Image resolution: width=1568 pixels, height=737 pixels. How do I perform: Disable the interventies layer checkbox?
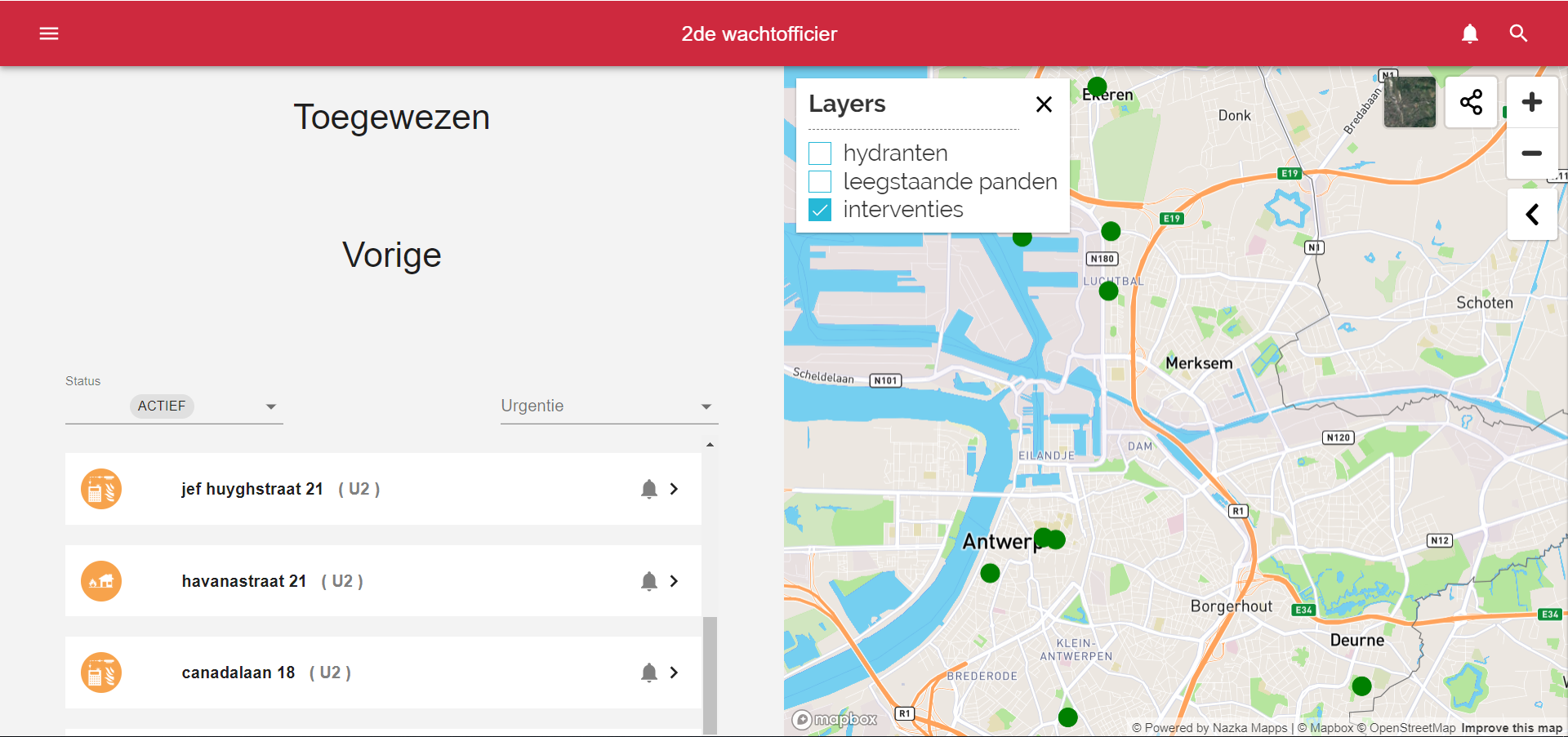[820, 210]
